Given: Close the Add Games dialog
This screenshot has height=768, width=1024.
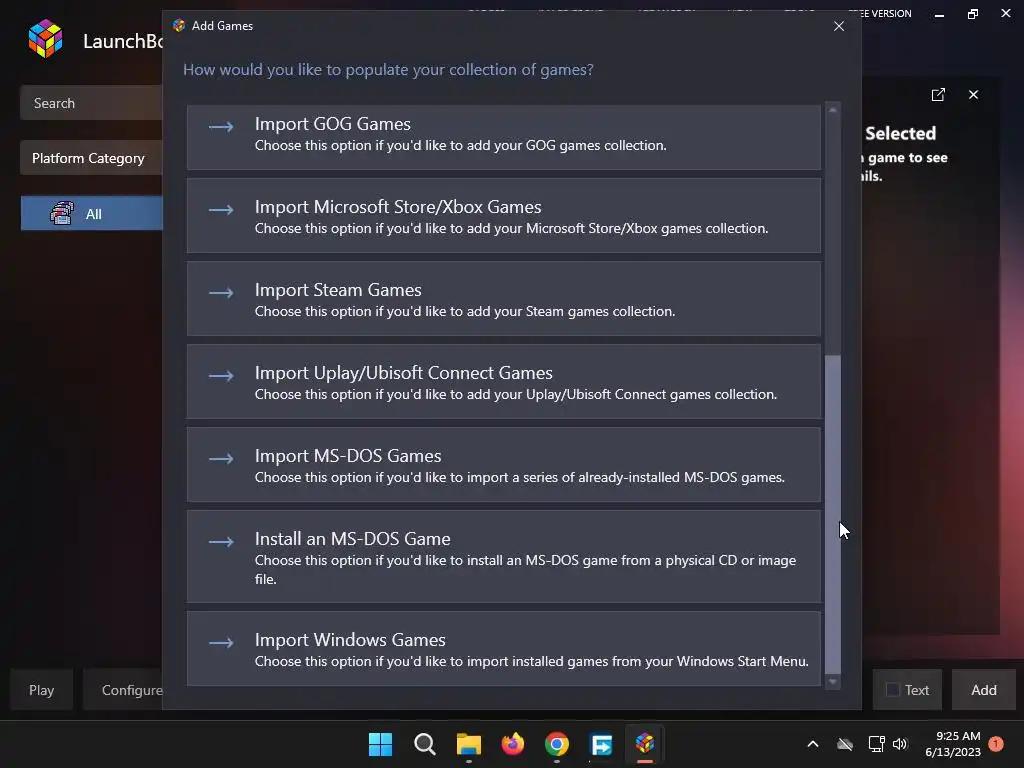Looking at the screenshot, I should click(839, 26).
